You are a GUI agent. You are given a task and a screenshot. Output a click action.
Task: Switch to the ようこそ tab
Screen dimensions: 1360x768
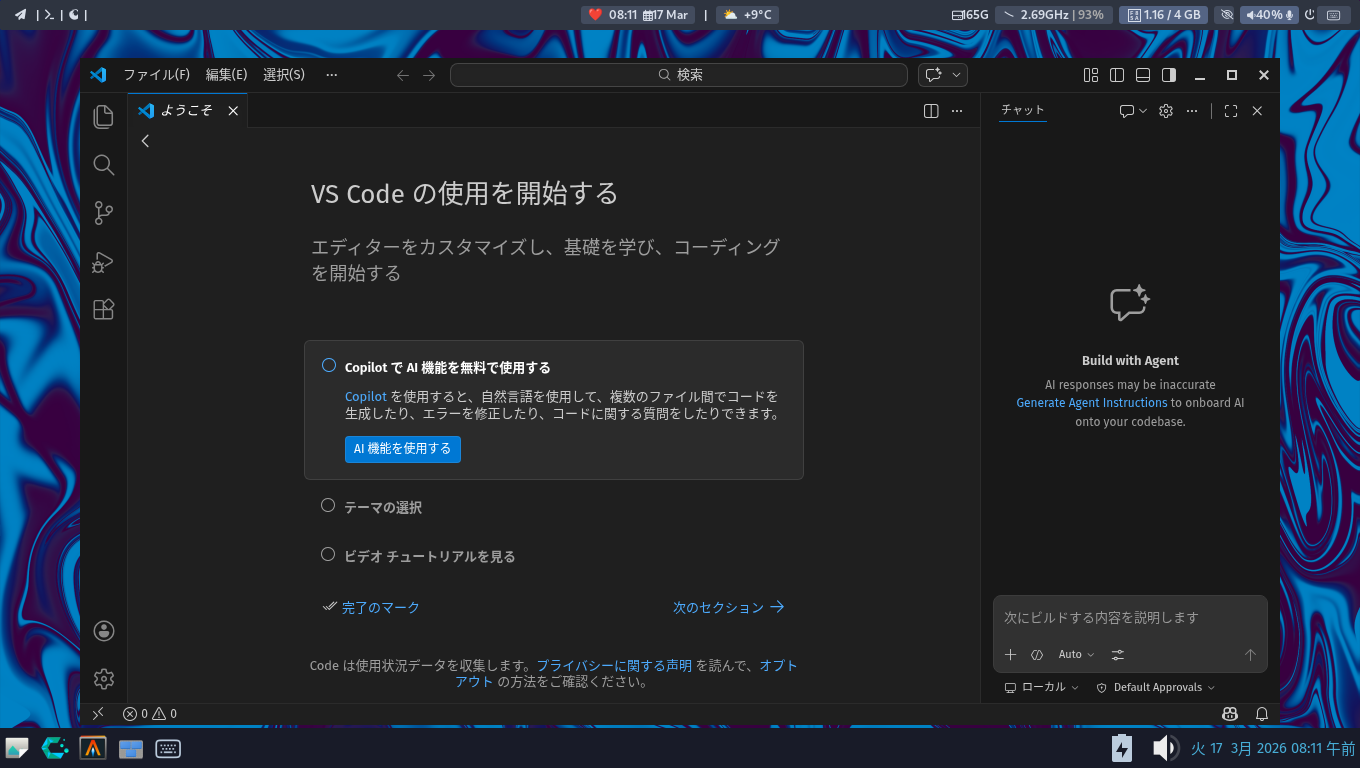coord(187,111)
